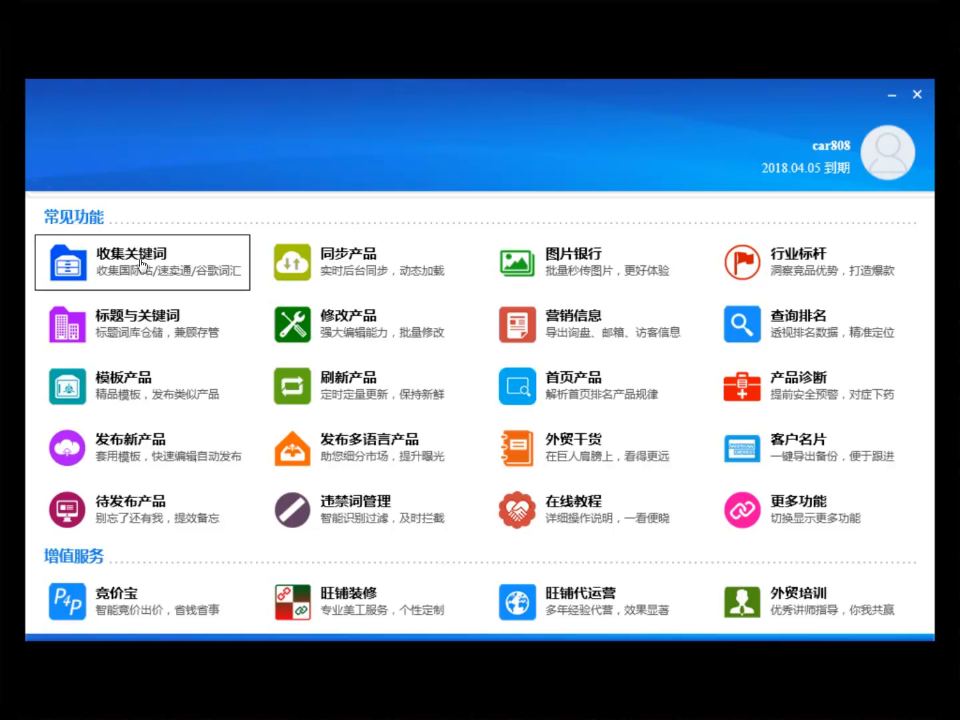
Task: Open the 模板产品 teal template icon
Action: click(67, 386)
